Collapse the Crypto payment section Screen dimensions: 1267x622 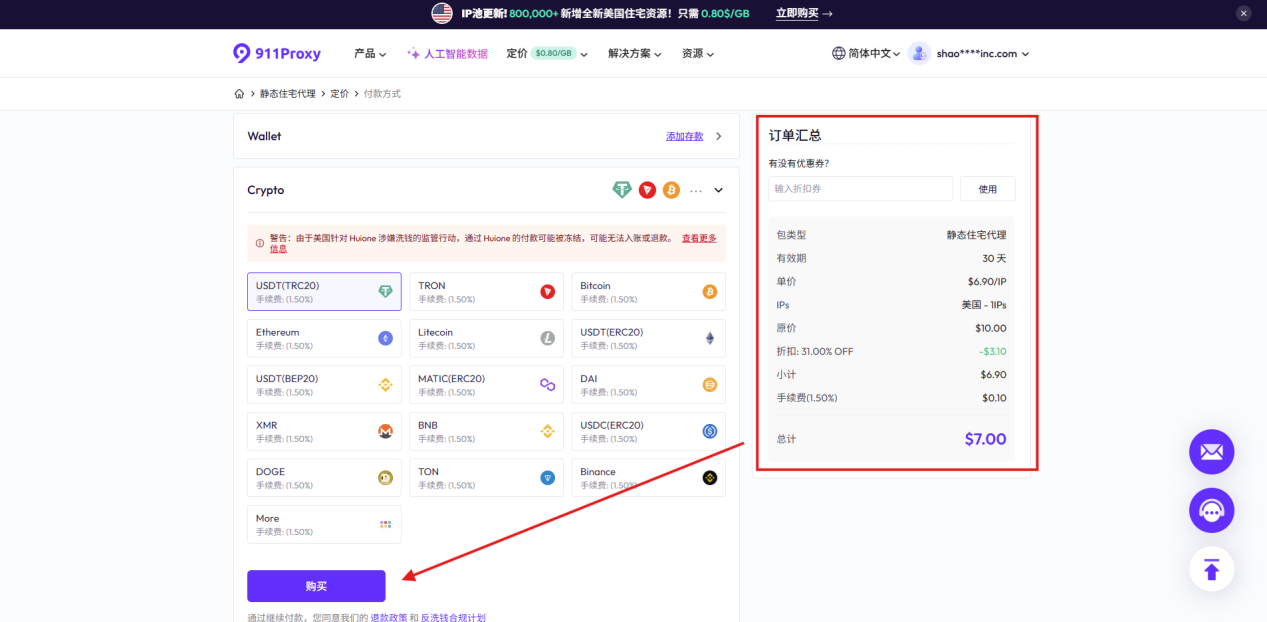click(718, 190)
